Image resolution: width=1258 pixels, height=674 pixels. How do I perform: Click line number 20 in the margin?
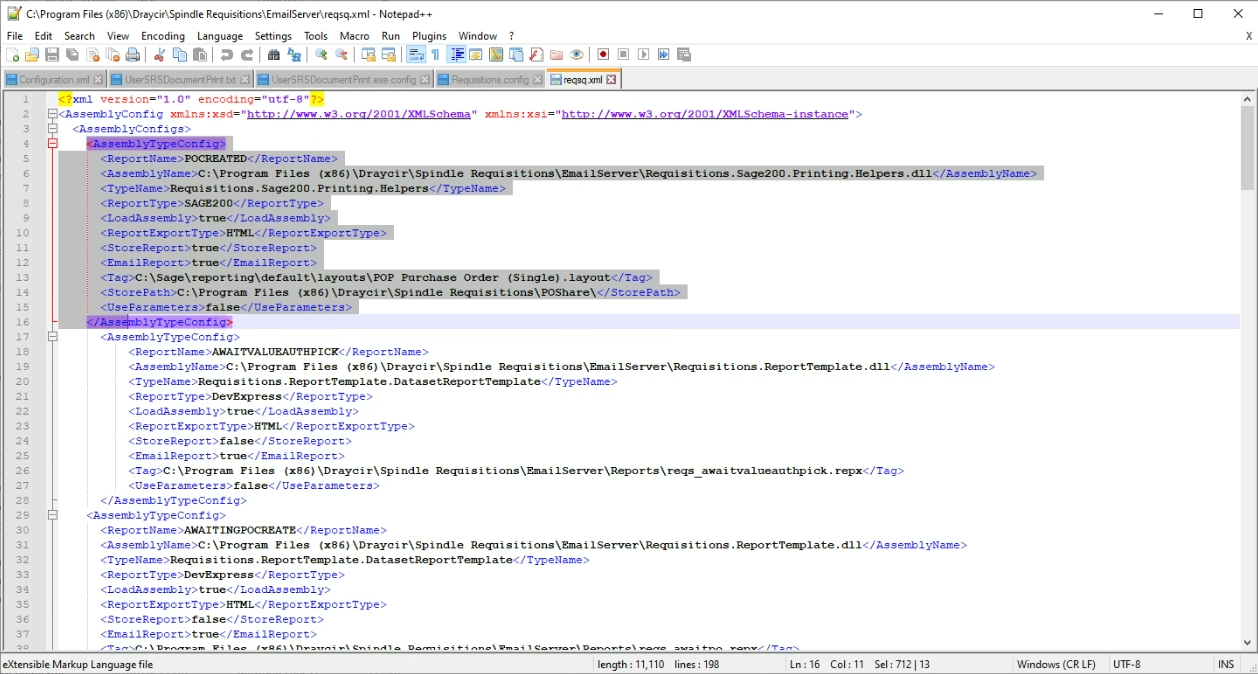point(23,382)
